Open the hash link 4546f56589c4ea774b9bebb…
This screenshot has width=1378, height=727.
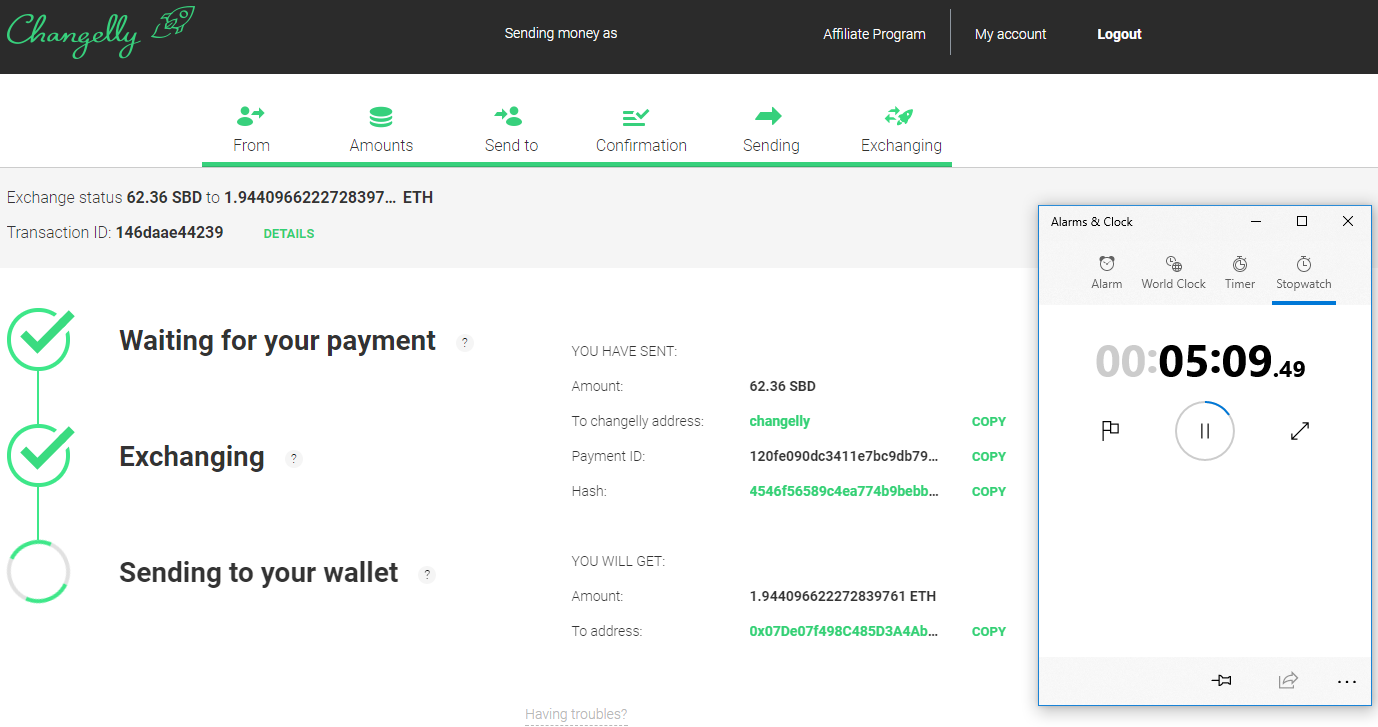[844, 491]
